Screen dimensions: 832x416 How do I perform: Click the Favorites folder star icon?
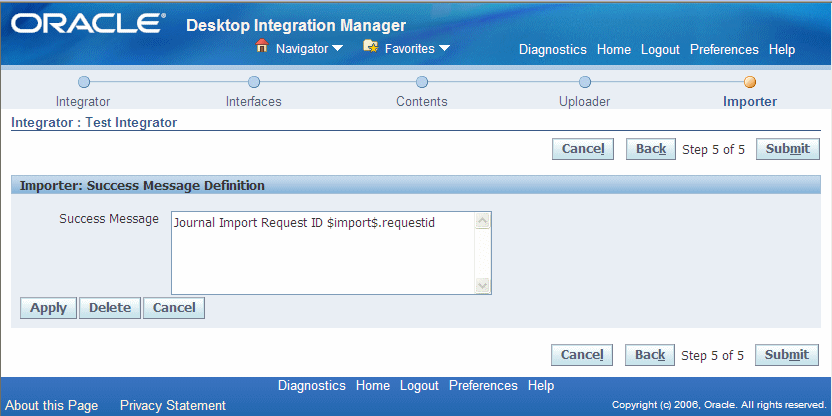[x=370, y=46]
